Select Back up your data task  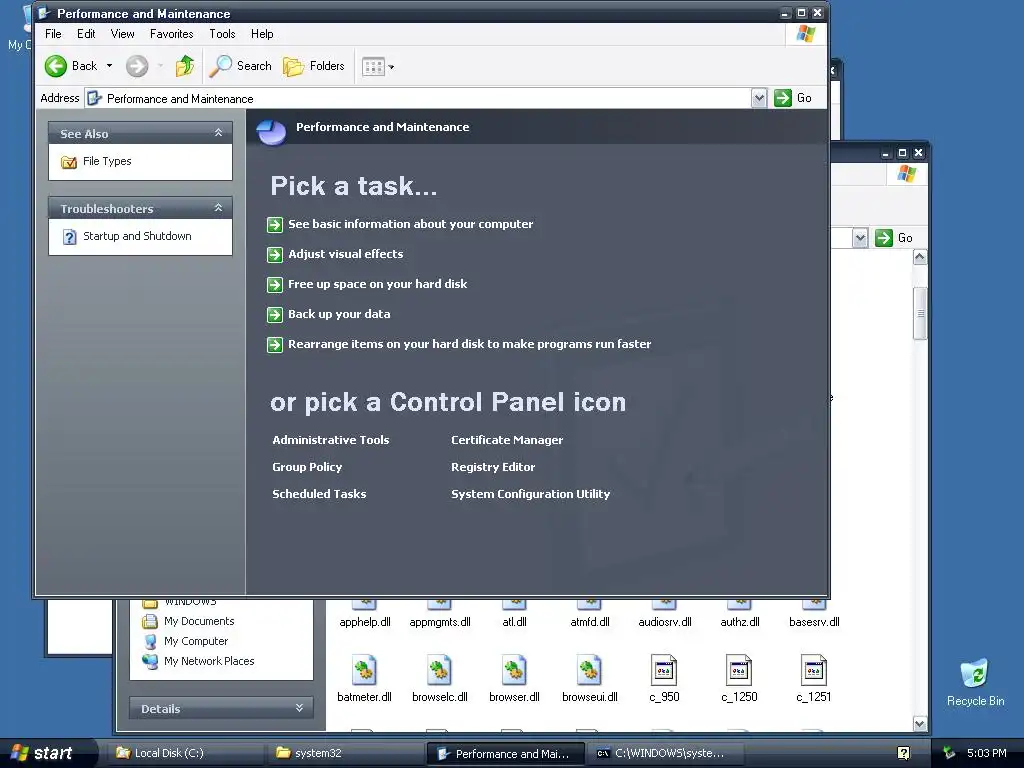pos(339,314)
